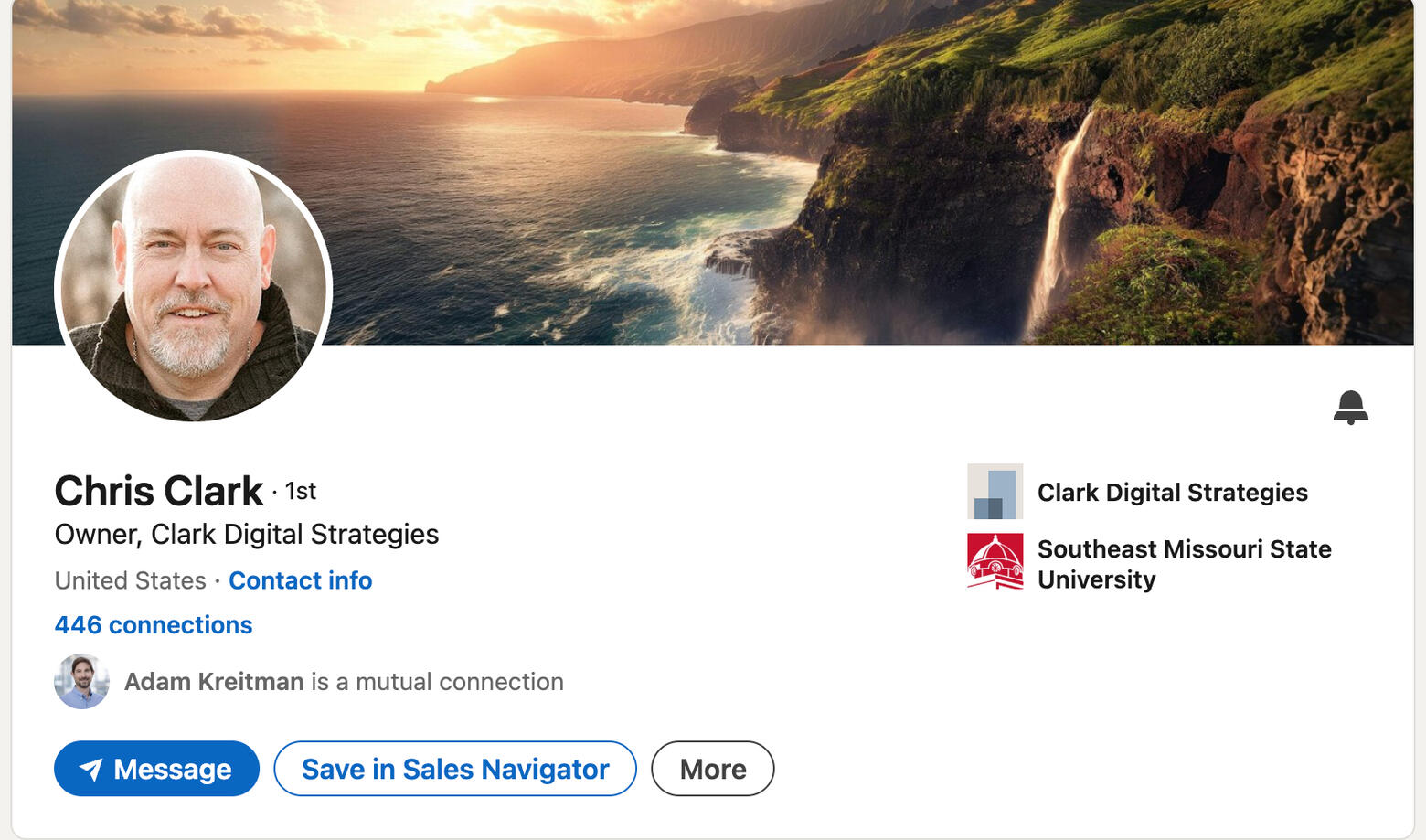
Task: Click the Chris Clark name heading
Action: click(158, 492)
